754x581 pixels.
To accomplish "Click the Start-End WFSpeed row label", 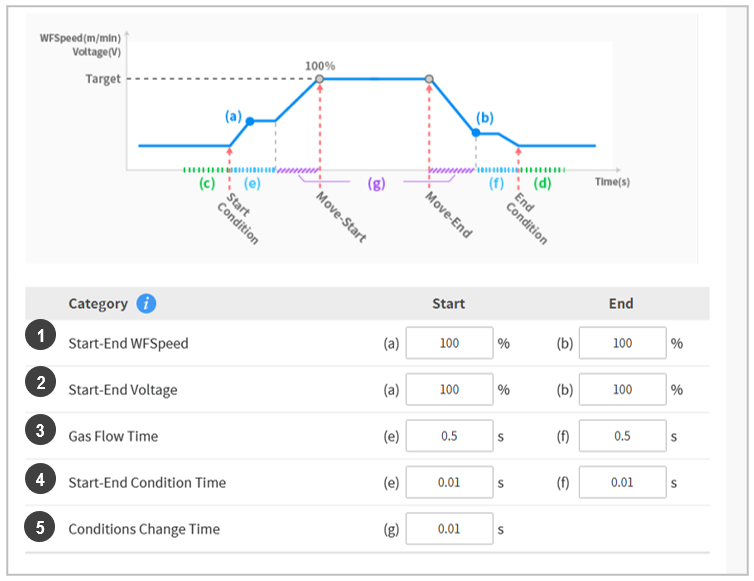I will (128, 343).
